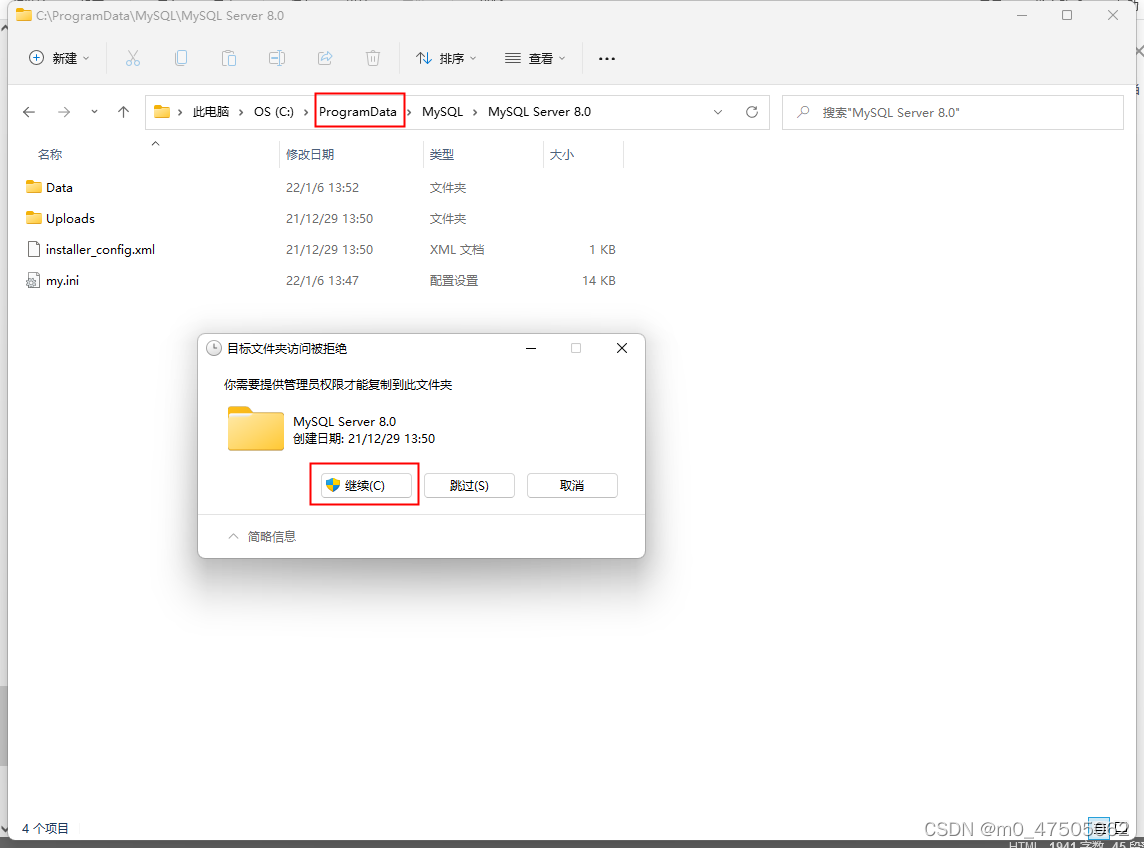This screenshot has height=848, width=1144.
Task: Sort by Type (类型) column header
Action: (441, 155)
